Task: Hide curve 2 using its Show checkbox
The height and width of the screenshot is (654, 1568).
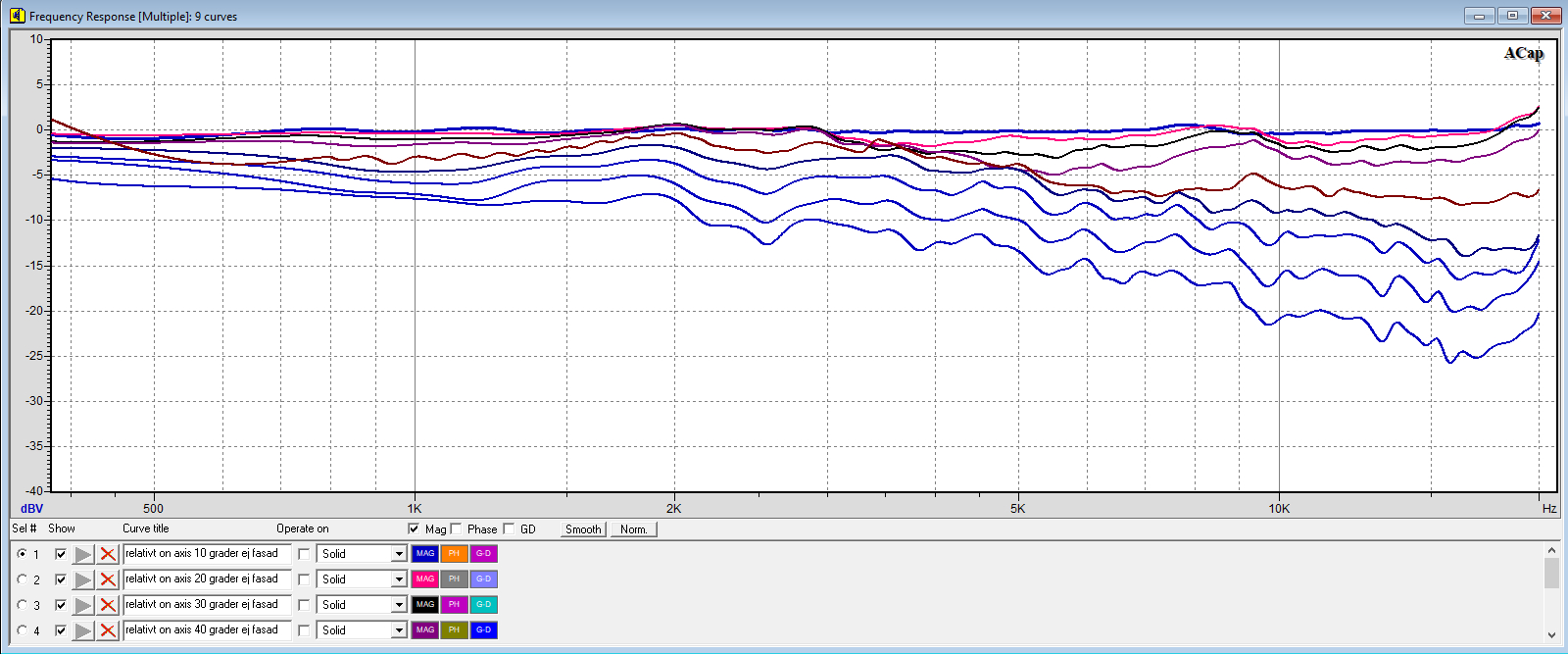Action: (x=61, y=579)
